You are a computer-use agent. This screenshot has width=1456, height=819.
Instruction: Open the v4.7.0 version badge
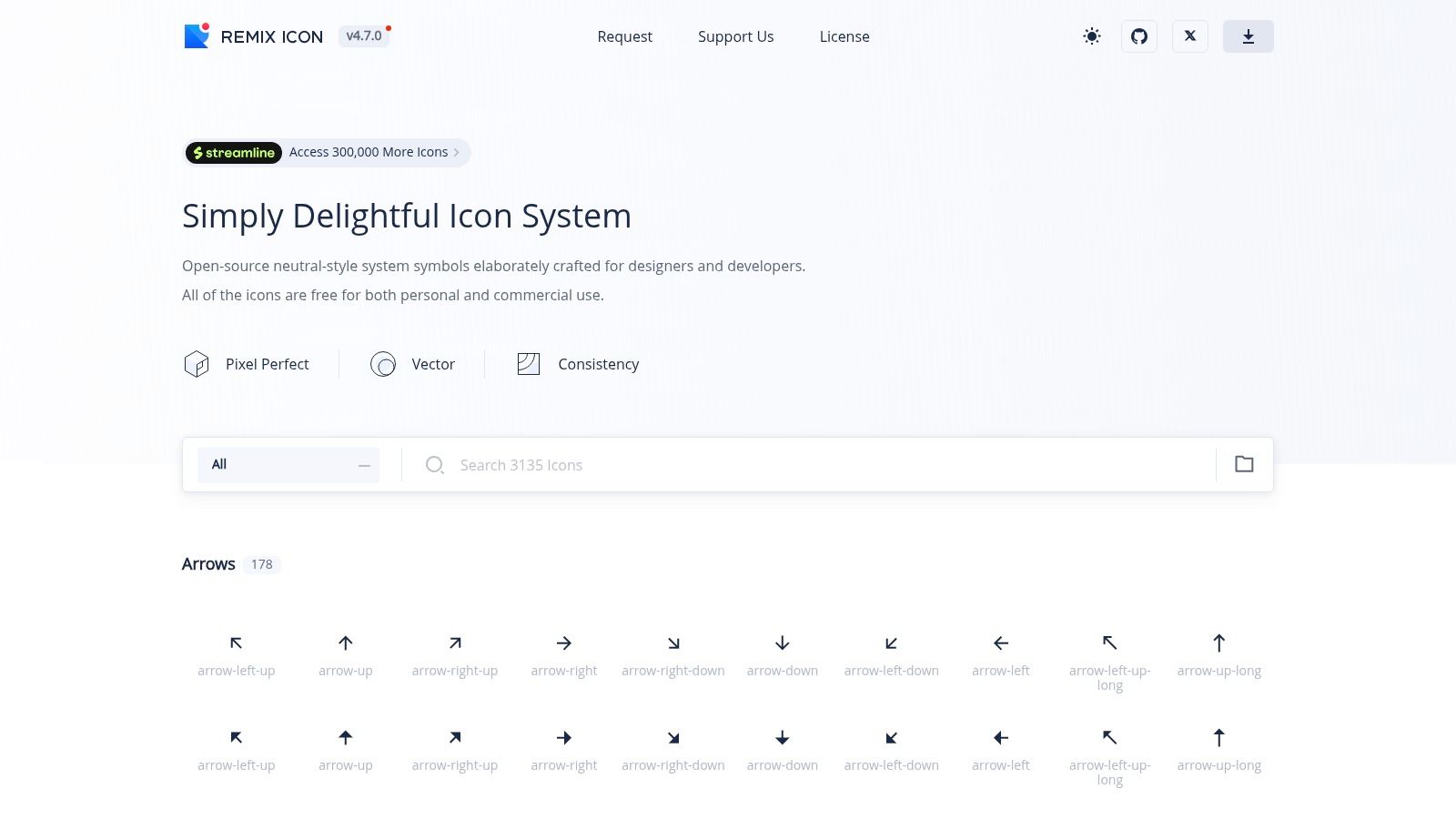click(x=364, y=36)
